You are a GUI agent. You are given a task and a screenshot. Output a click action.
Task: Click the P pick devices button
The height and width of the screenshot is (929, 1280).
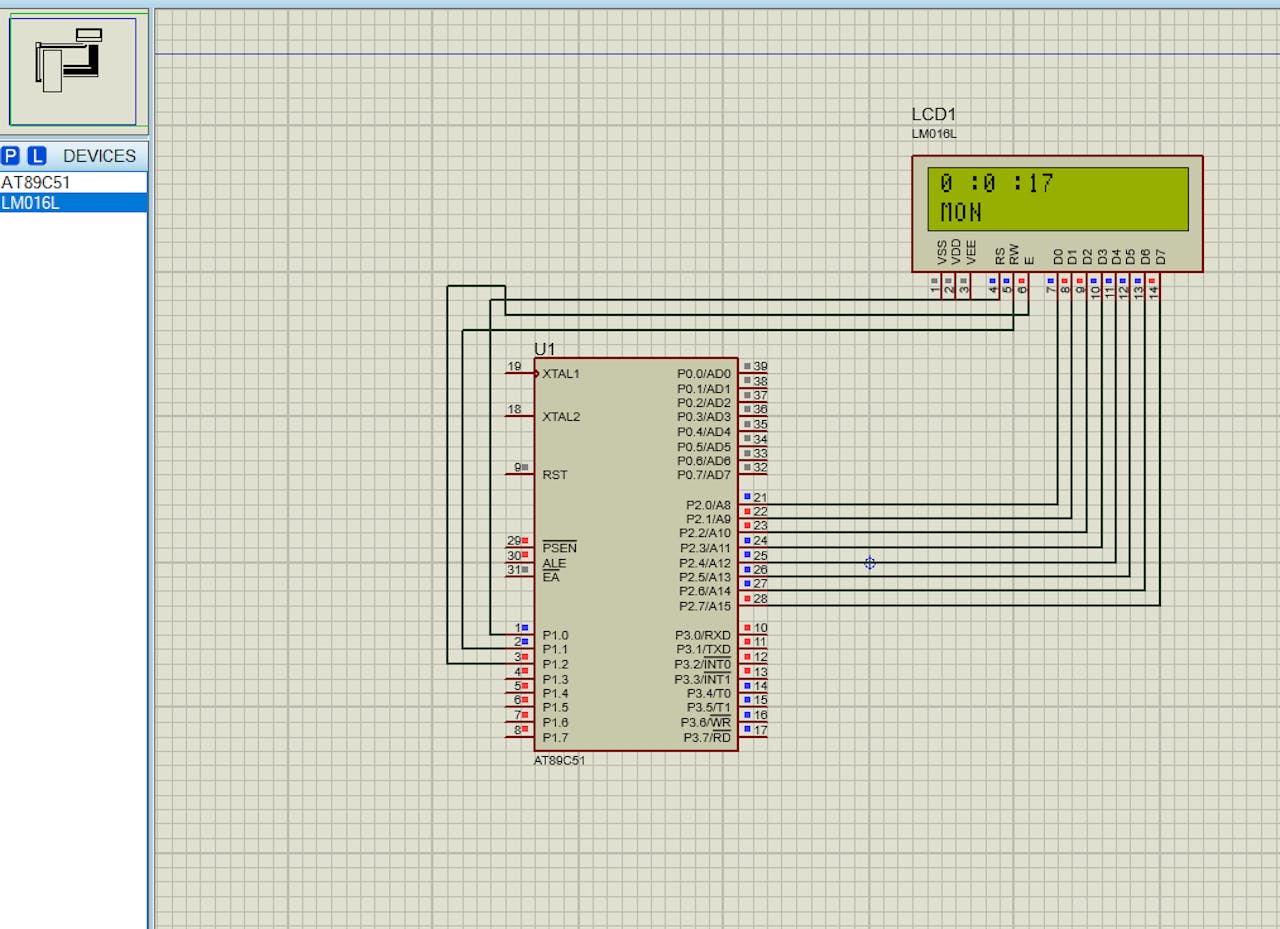click(11, 156)
